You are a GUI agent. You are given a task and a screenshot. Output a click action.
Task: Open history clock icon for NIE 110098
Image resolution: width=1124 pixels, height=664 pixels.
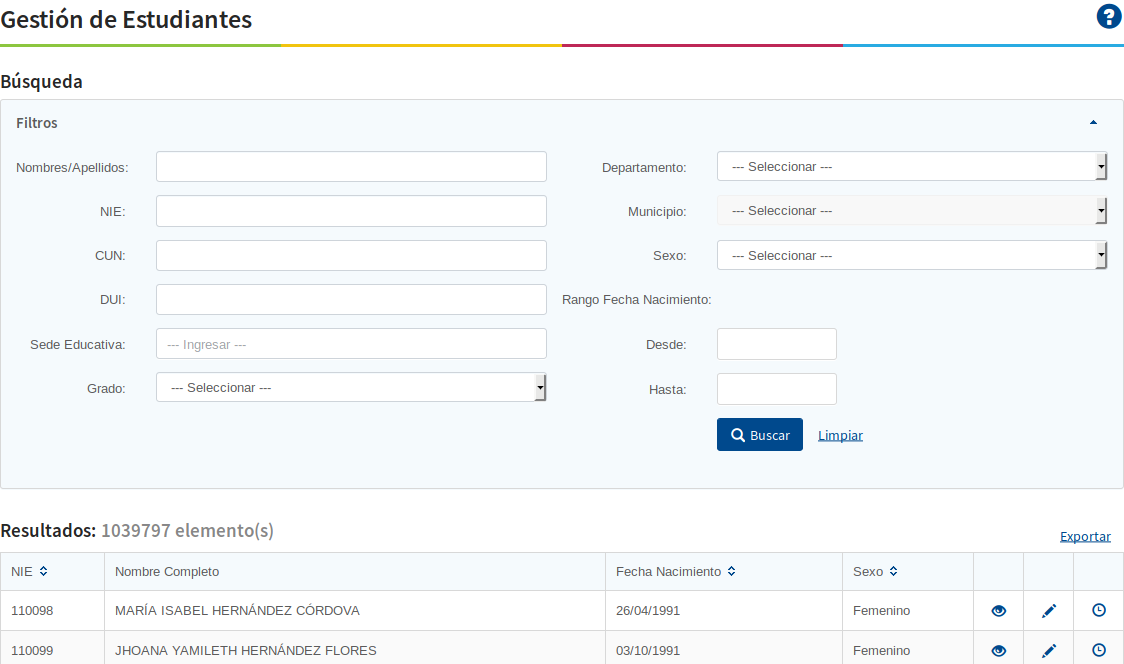1098,610
